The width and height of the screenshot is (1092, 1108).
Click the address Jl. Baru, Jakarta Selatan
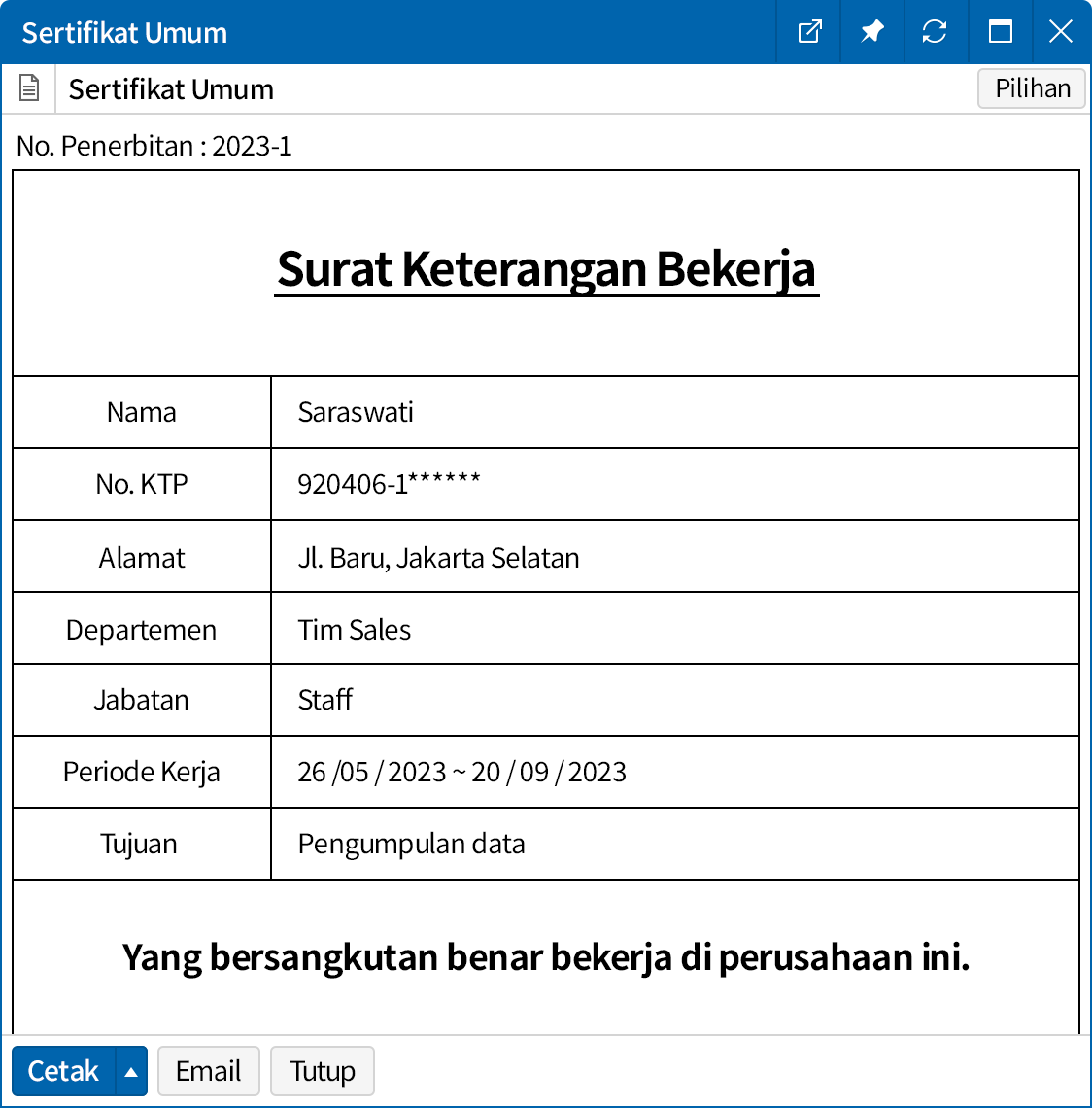438,558
